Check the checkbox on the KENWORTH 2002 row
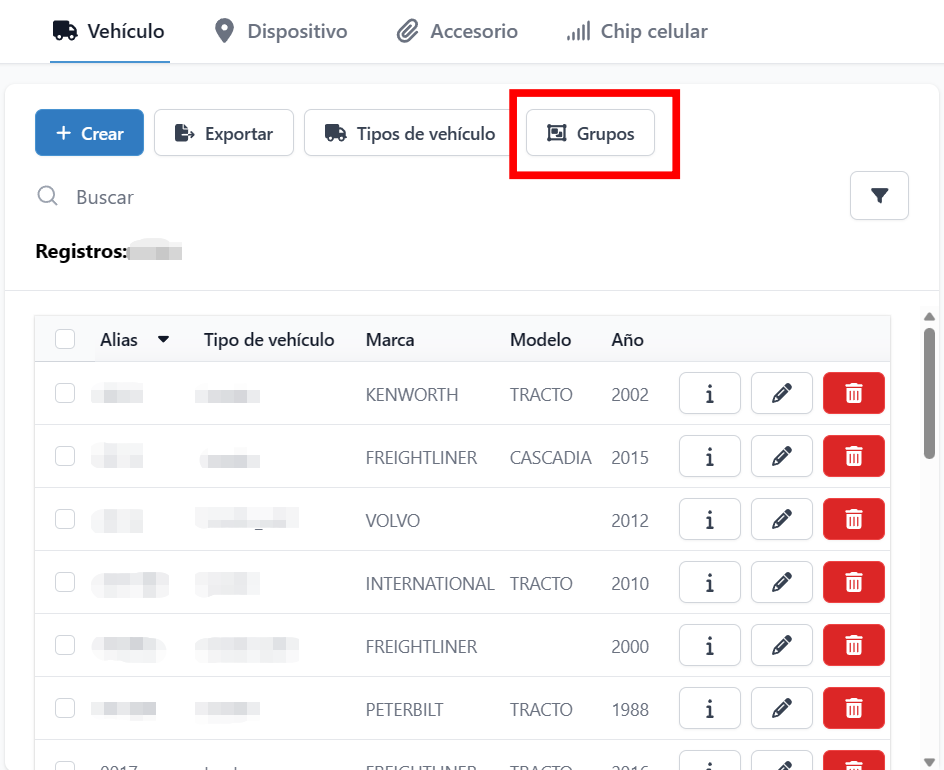Viewport: 944px width, 770px height. point(65,393)
